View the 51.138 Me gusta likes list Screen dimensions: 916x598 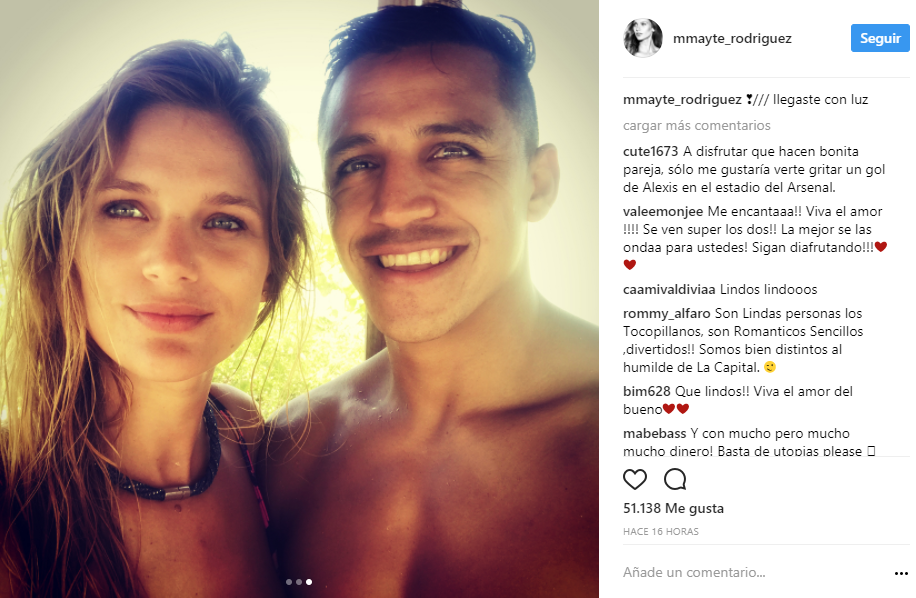pyautogui.click(x=673, y=509)
